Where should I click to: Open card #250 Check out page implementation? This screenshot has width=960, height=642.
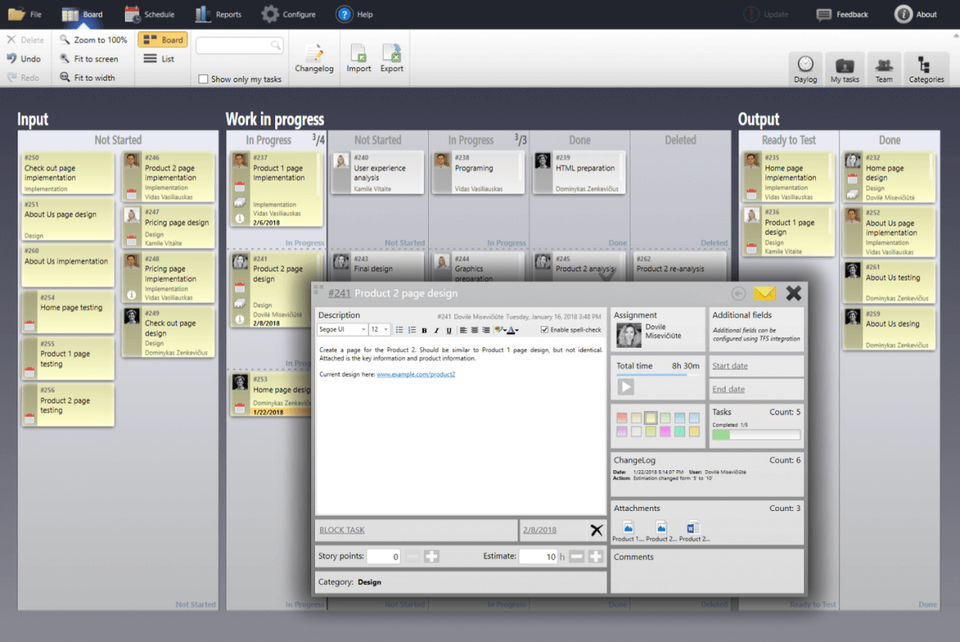tap(67, 173)
